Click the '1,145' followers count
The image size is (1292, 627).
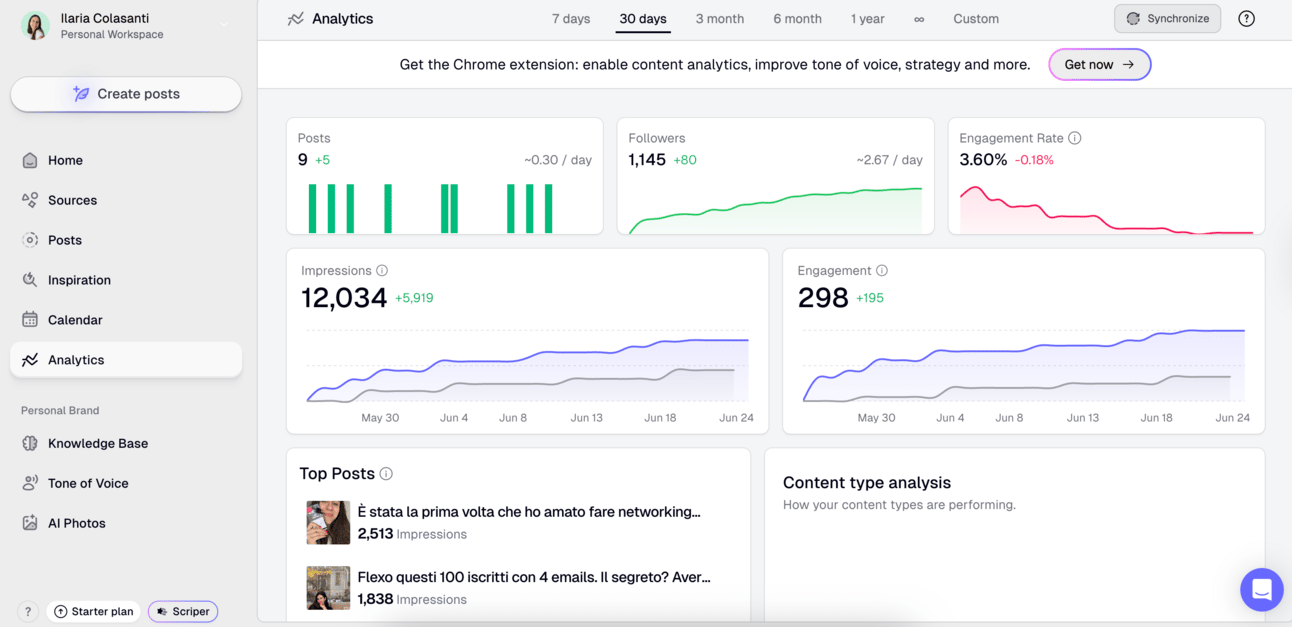[x=647, y=160]
